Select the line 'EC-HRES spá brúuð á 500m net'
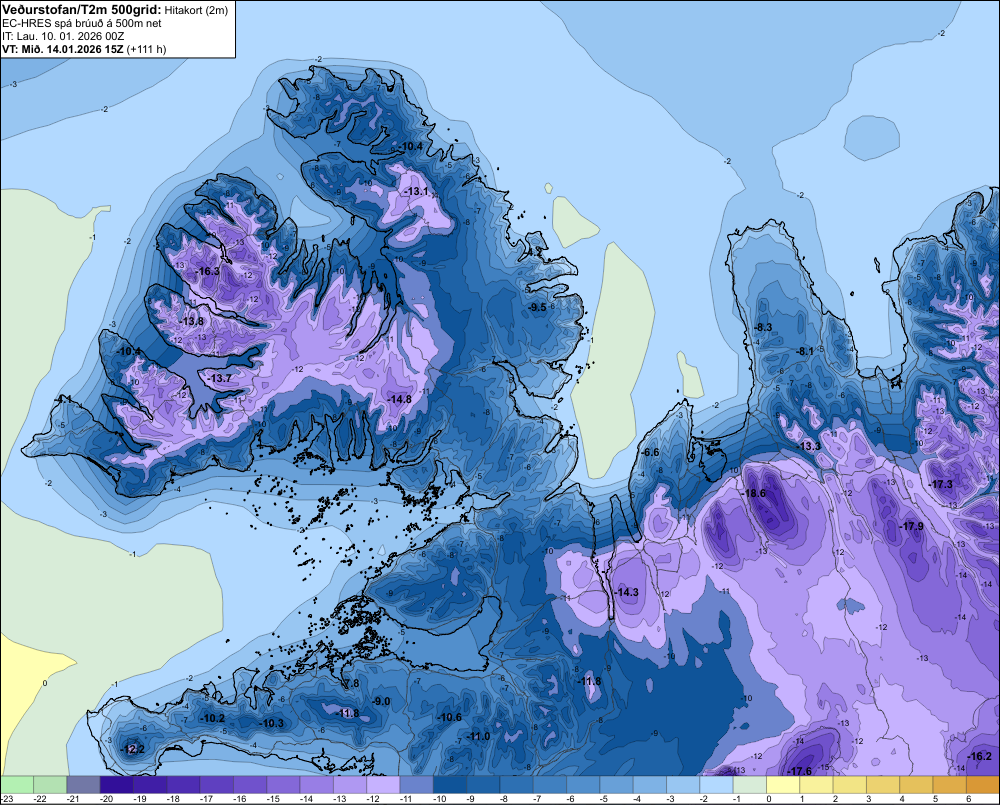 pos(82,23)
